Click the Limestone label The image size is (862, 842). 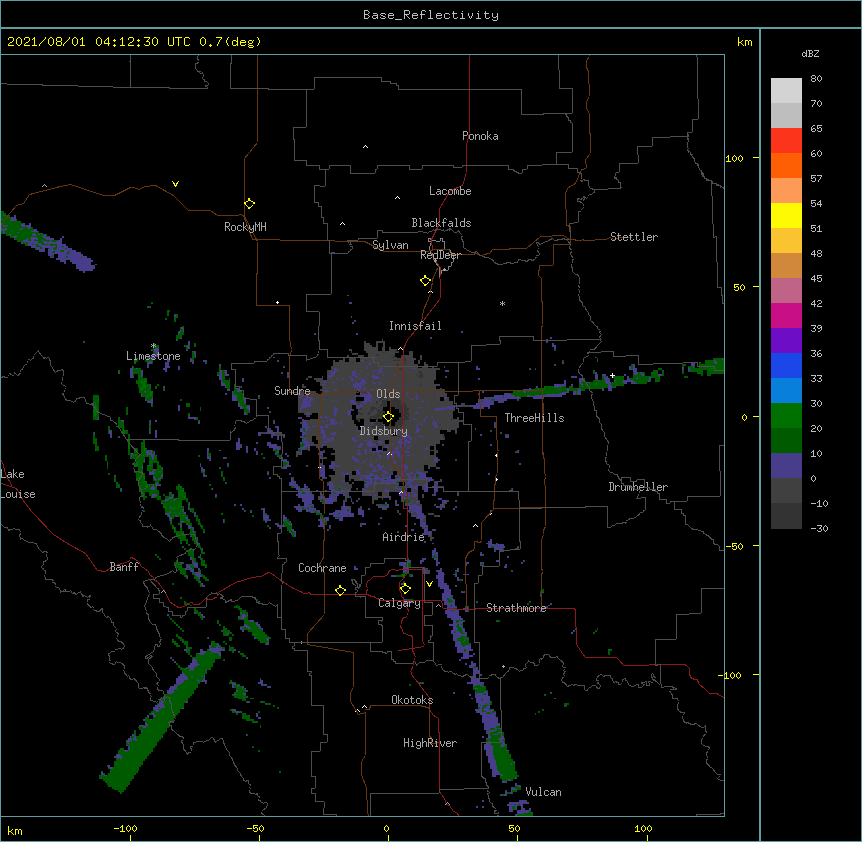tap(153, 356)
